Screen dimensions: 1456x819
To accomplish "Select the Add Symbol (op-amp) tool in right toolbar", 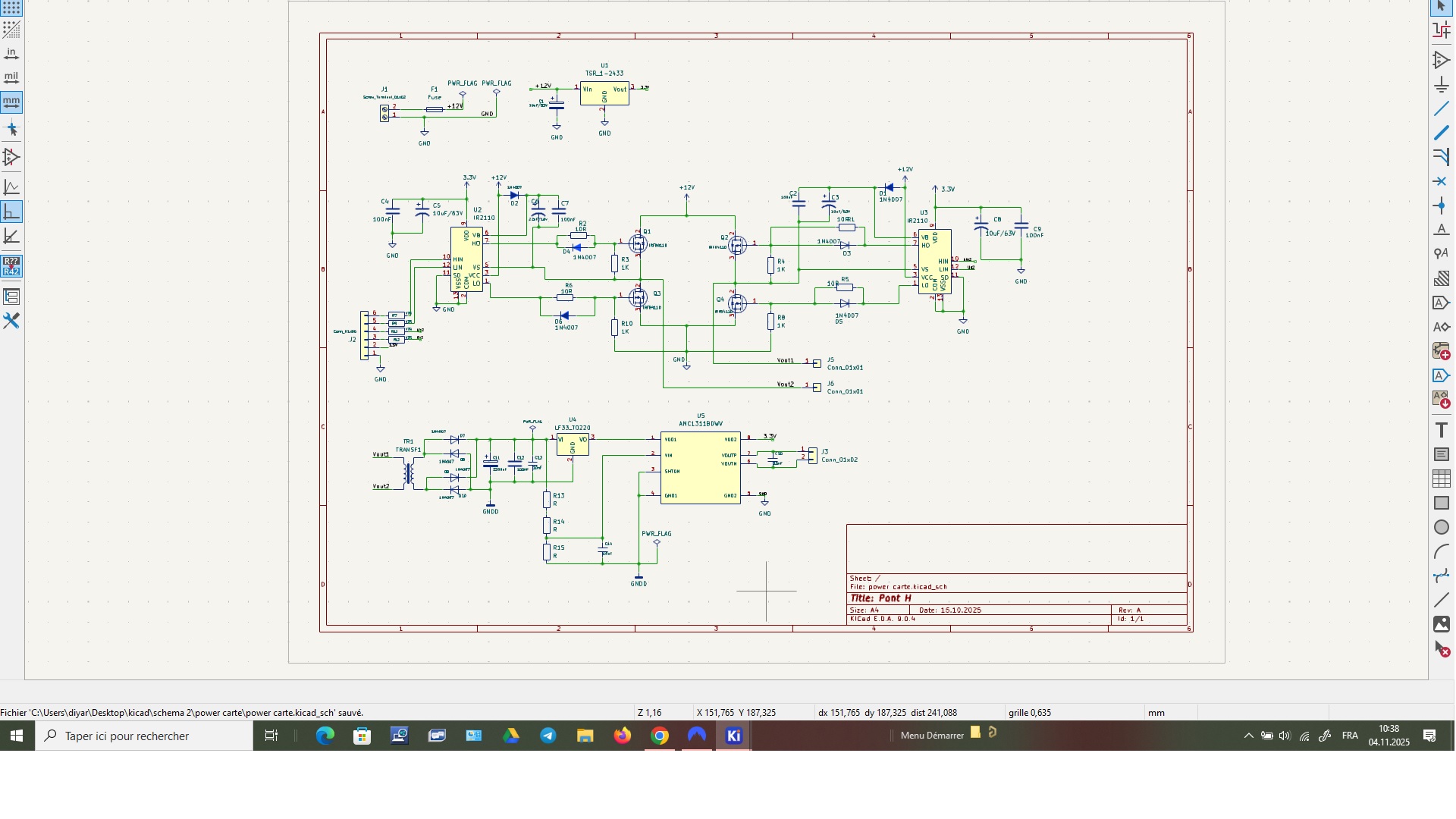I will pyautogui.click(x=1441, y=60).
